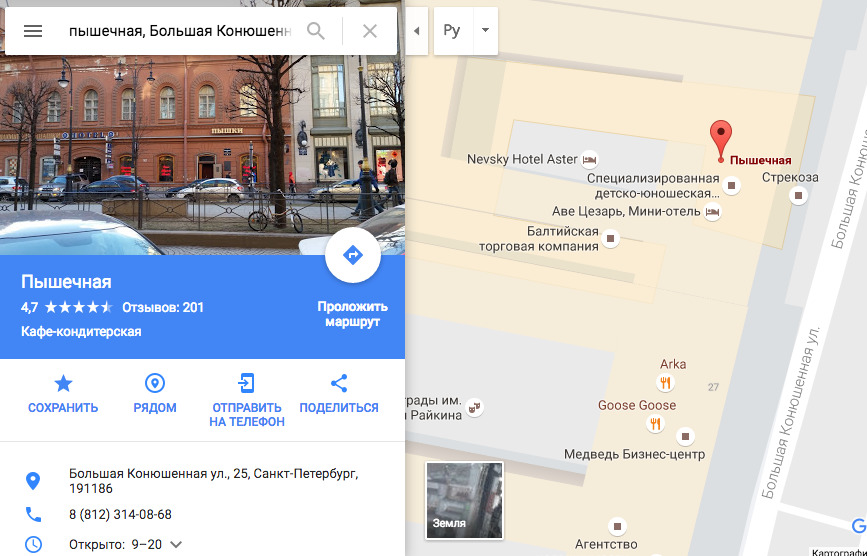Click Goose Goose map label
The image size is (867, 556).
click(x=637, y=405)
